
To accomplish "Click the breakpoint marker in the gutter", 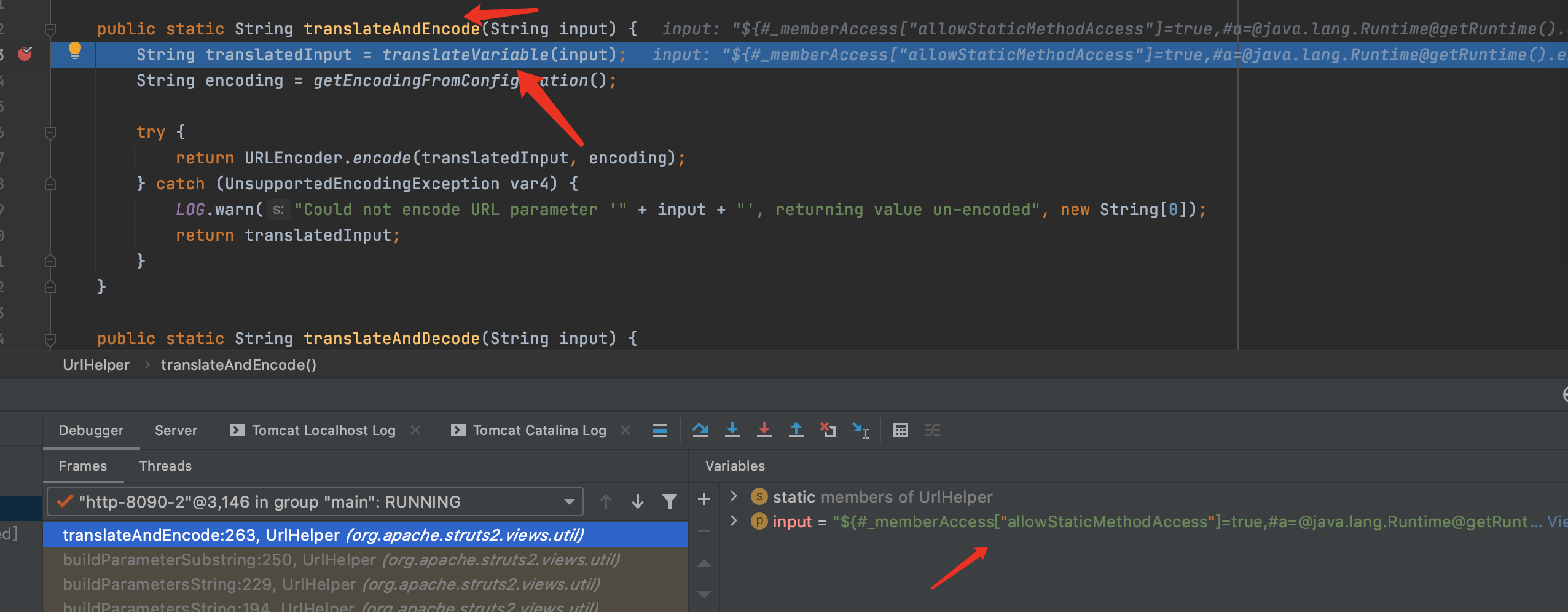I will point(25,54).
